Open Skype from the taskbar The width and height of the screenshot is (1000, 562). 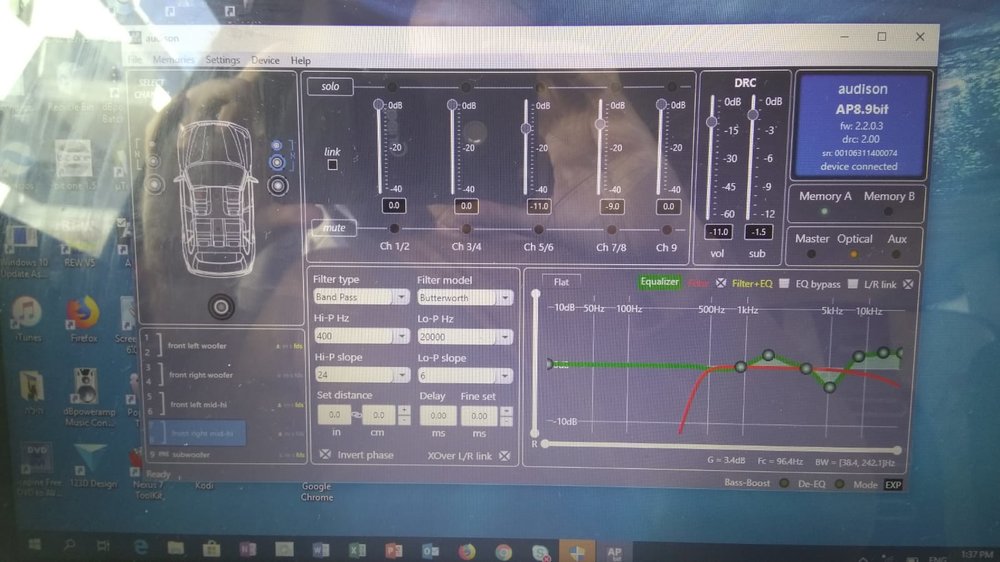(x=540, y=552)
